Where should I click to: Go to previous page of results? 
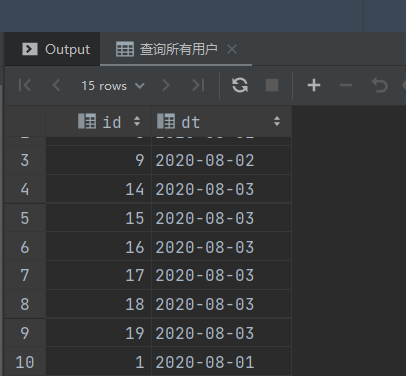pos(56,85)
